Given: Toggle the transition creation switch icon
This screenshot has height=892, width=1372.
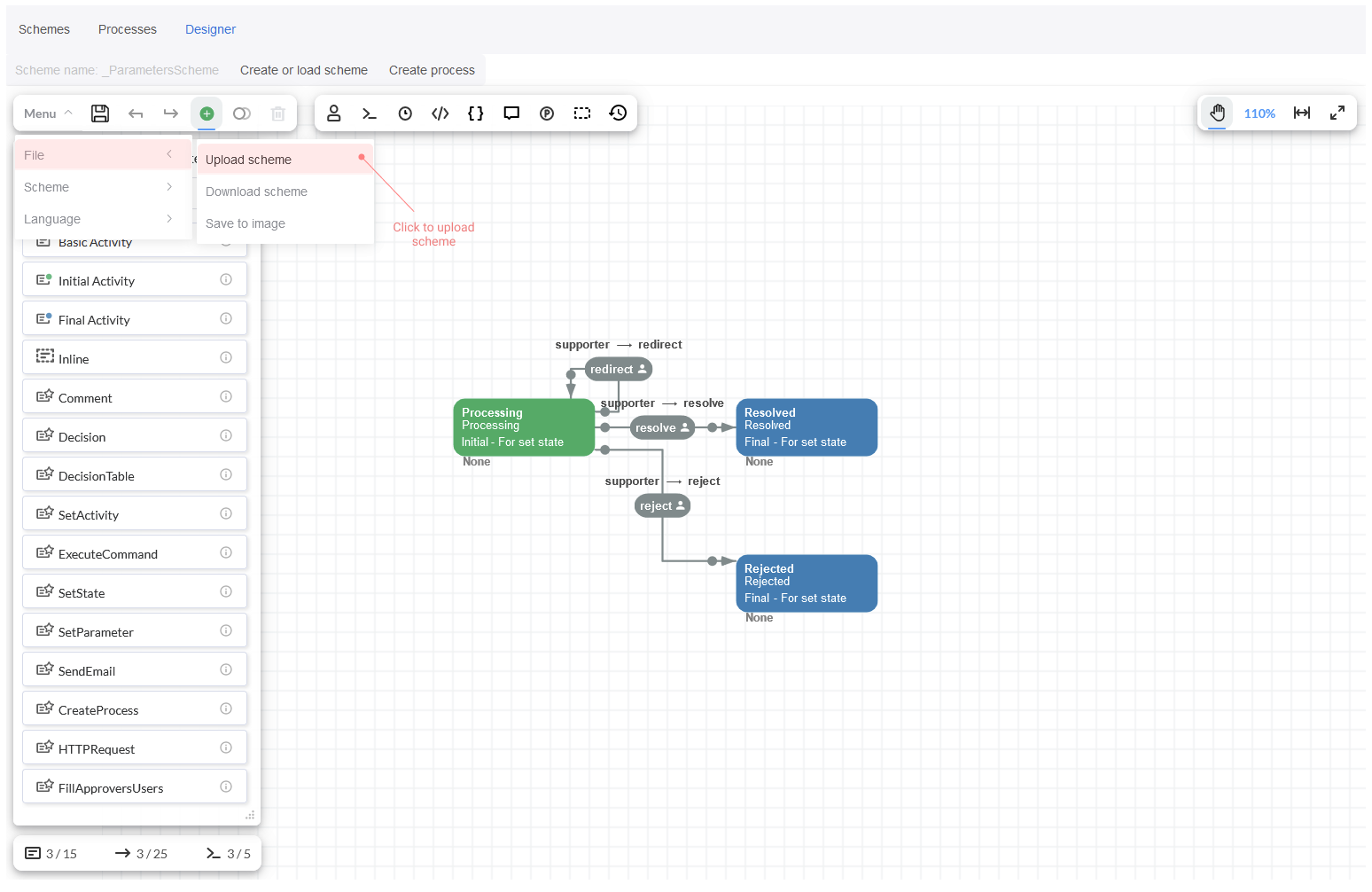Looking at the screenshot, I should coord(242,113).
